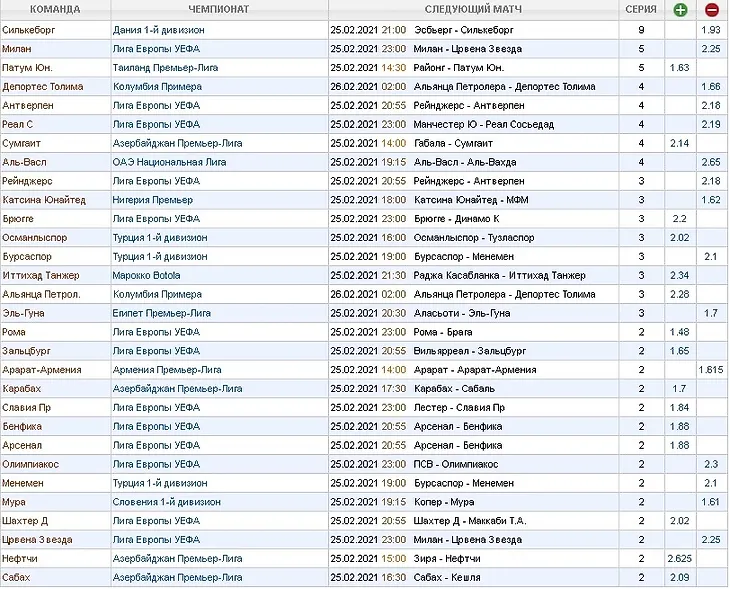730x589 pixels.
Task: Select team Силькеборг
Action: pos(28,30)
